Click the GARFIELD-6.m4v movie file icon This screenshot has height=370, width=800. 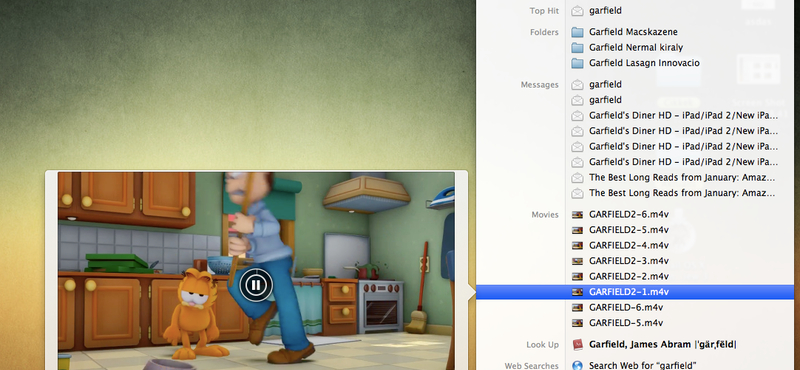point(577,308)
